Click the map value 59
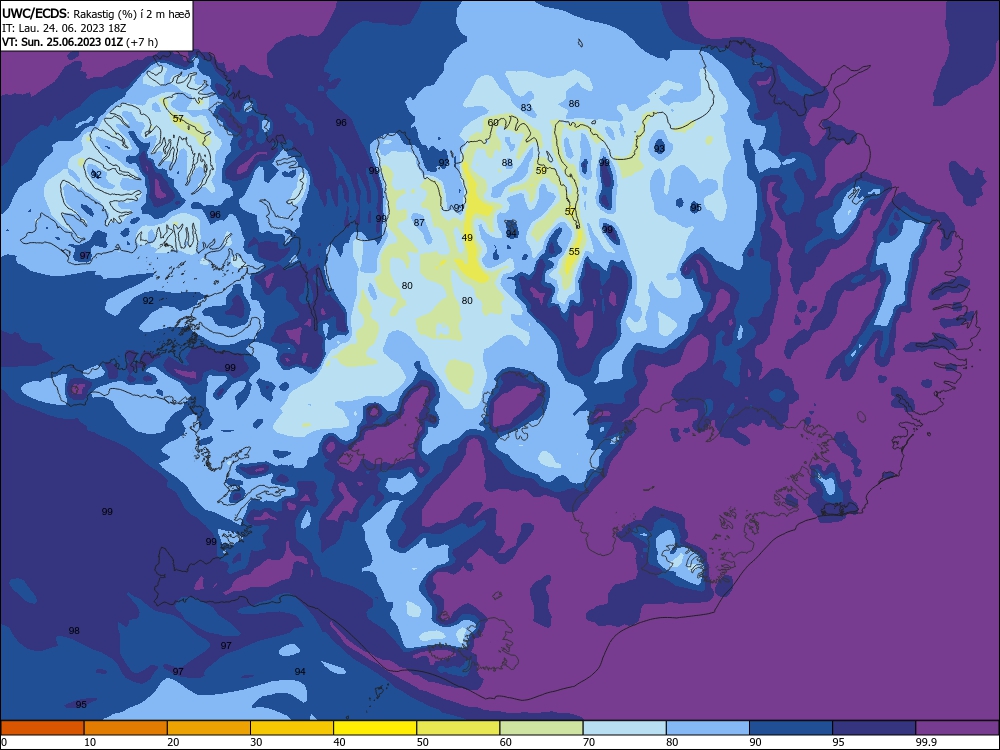This screenshot has height=750, width=1000. (x=541, y=170)
